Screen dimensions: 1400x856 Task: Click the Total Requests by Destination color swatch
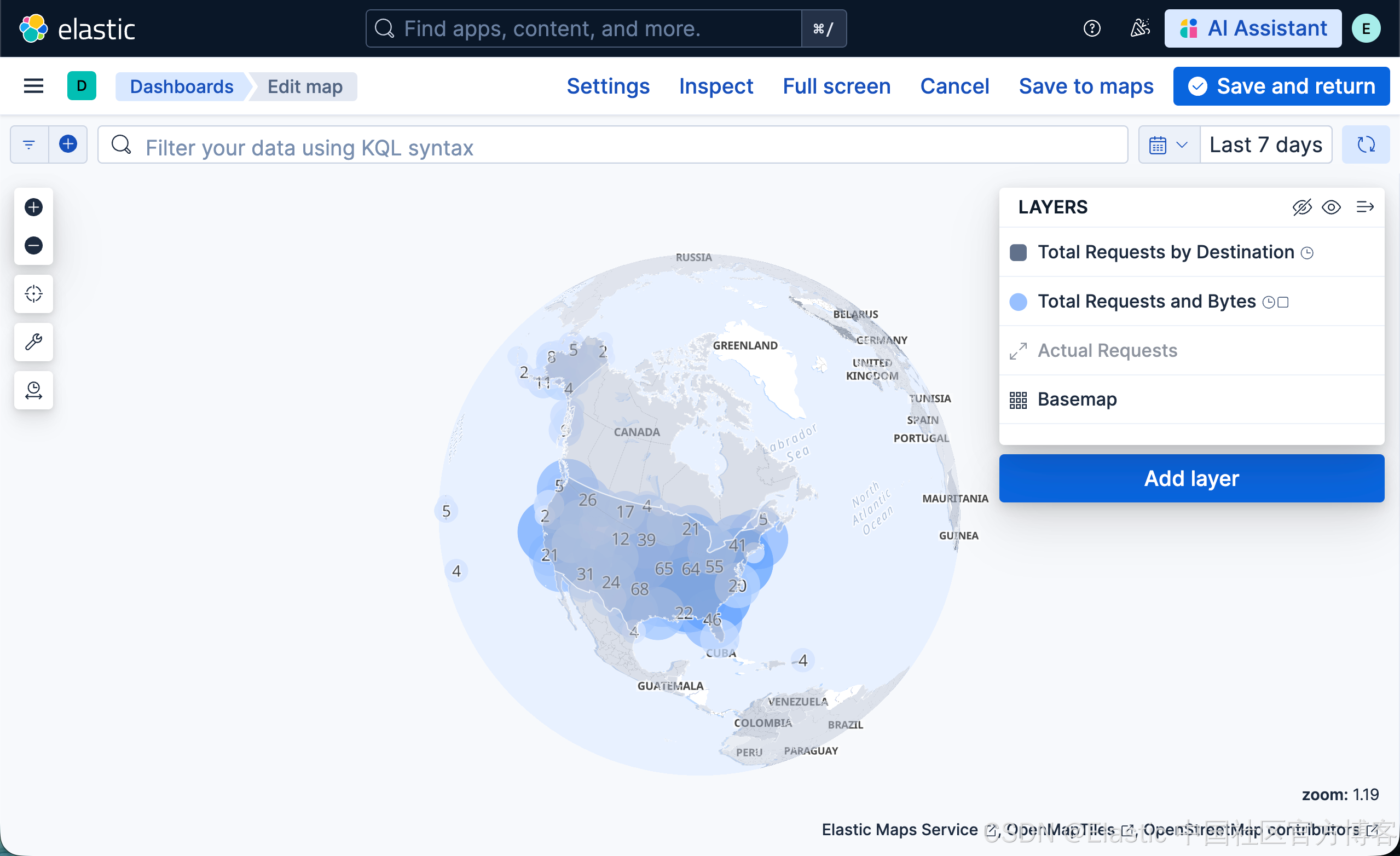(1018, 253)
